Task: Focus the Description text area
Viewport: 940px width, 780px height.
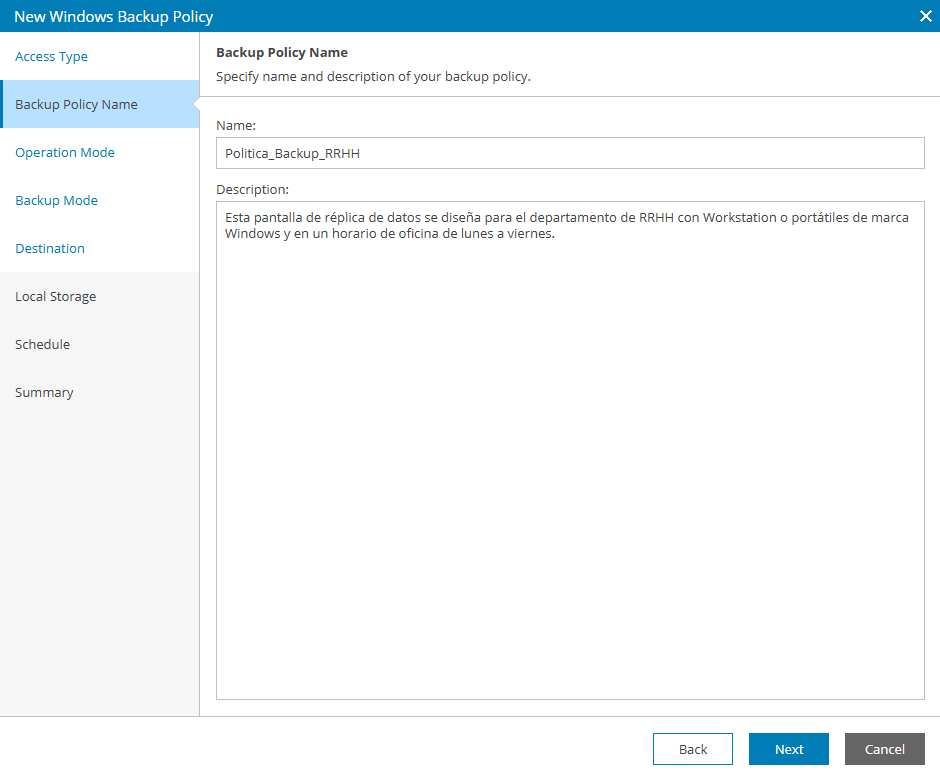Action: (x=570, y=450)
